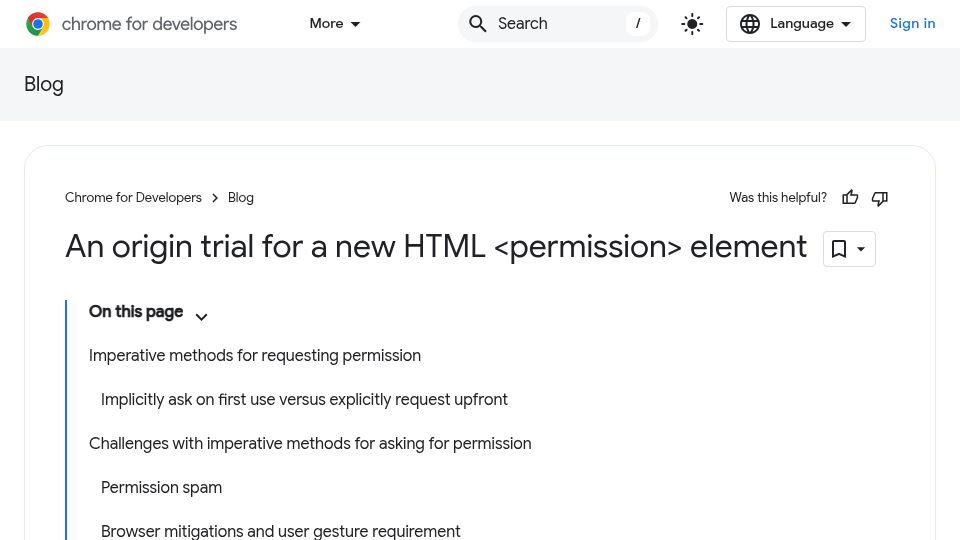Open the Language selector dropdown

click(796, 24)
